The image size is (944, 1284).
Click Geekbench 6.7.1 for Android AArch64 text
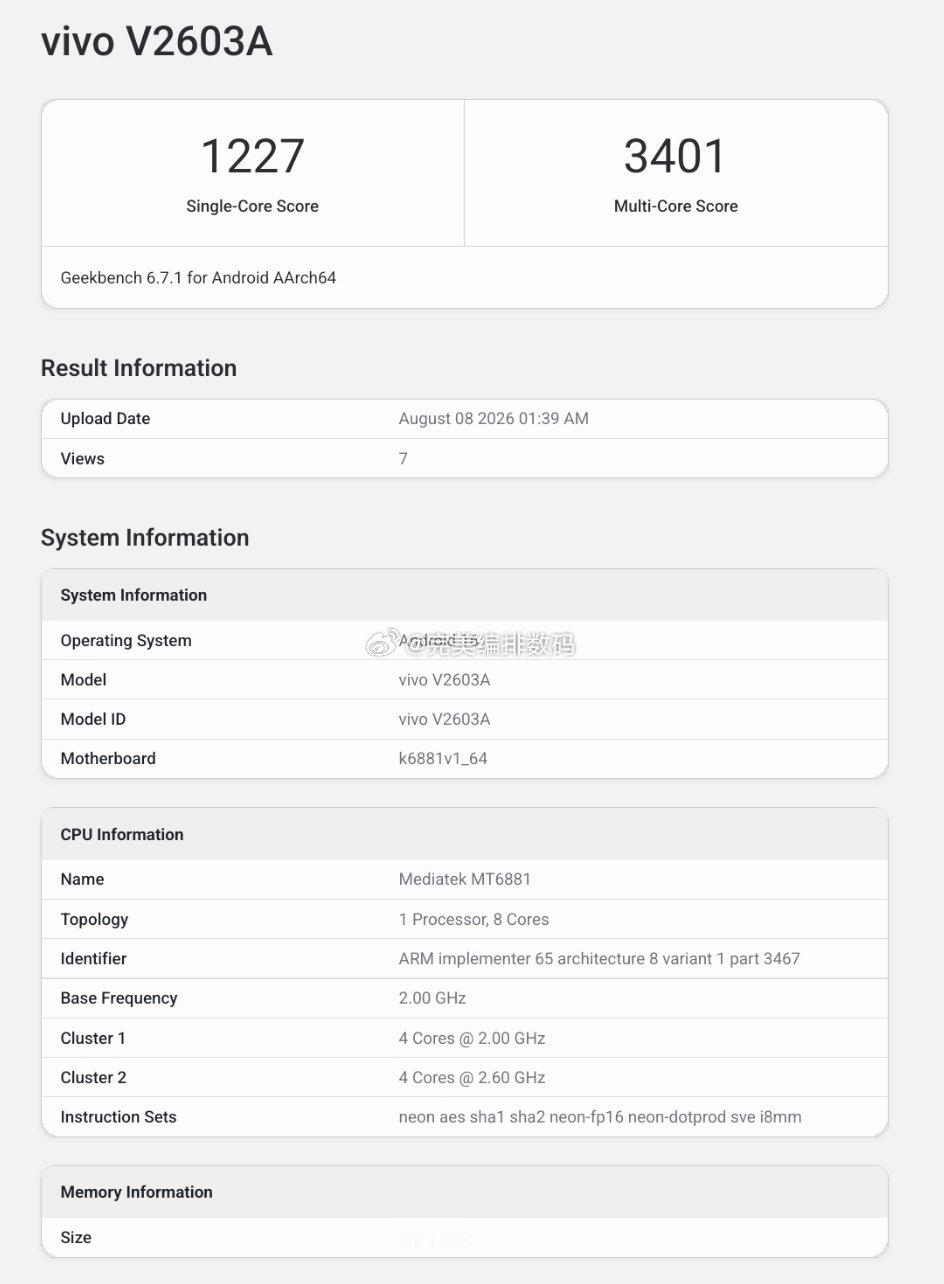[x=198, y=278]
